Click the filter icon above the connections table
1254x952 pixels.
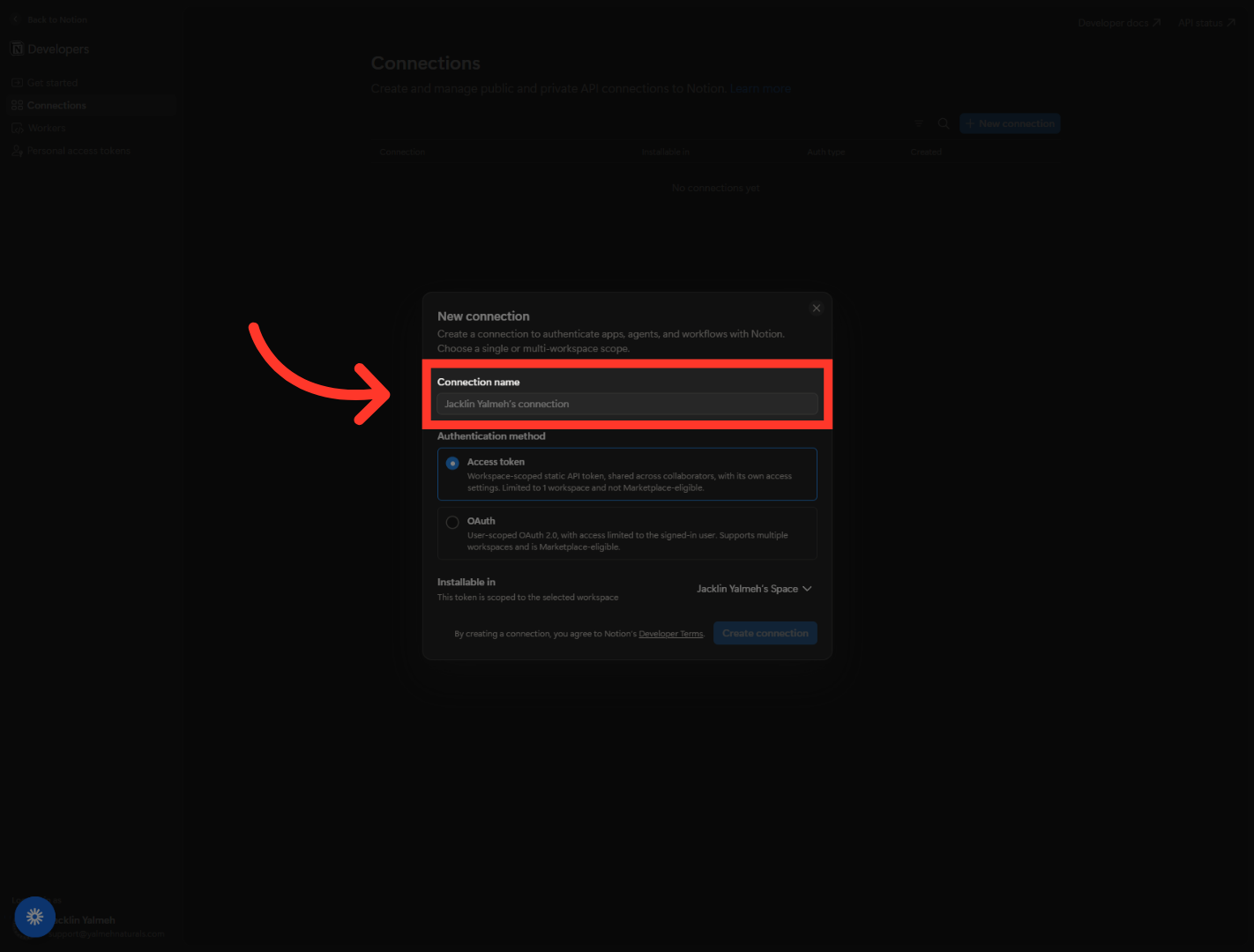click(919, 123)
